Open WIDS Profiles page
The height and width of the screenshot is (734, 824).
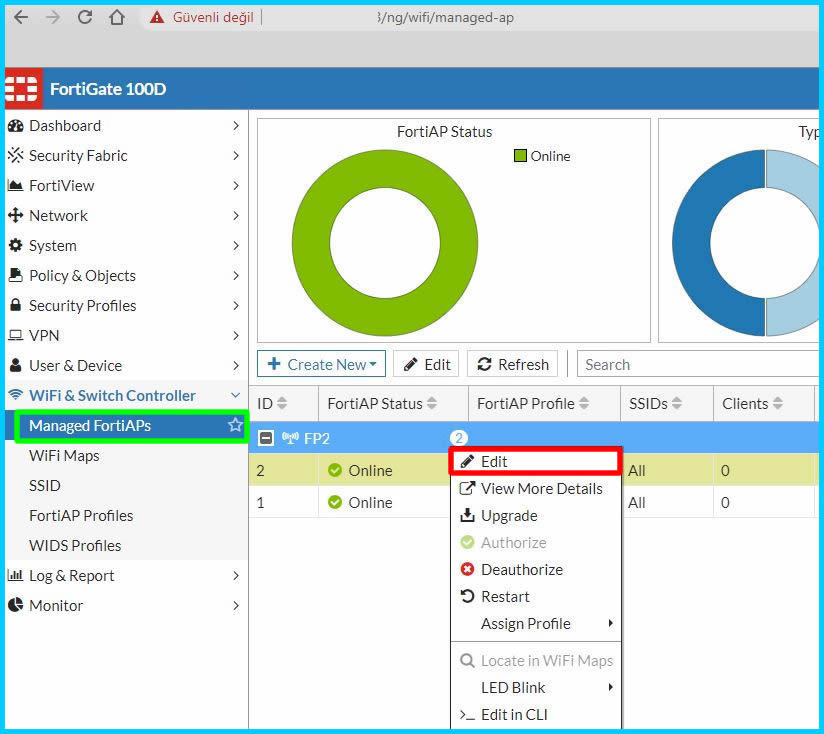75,545
